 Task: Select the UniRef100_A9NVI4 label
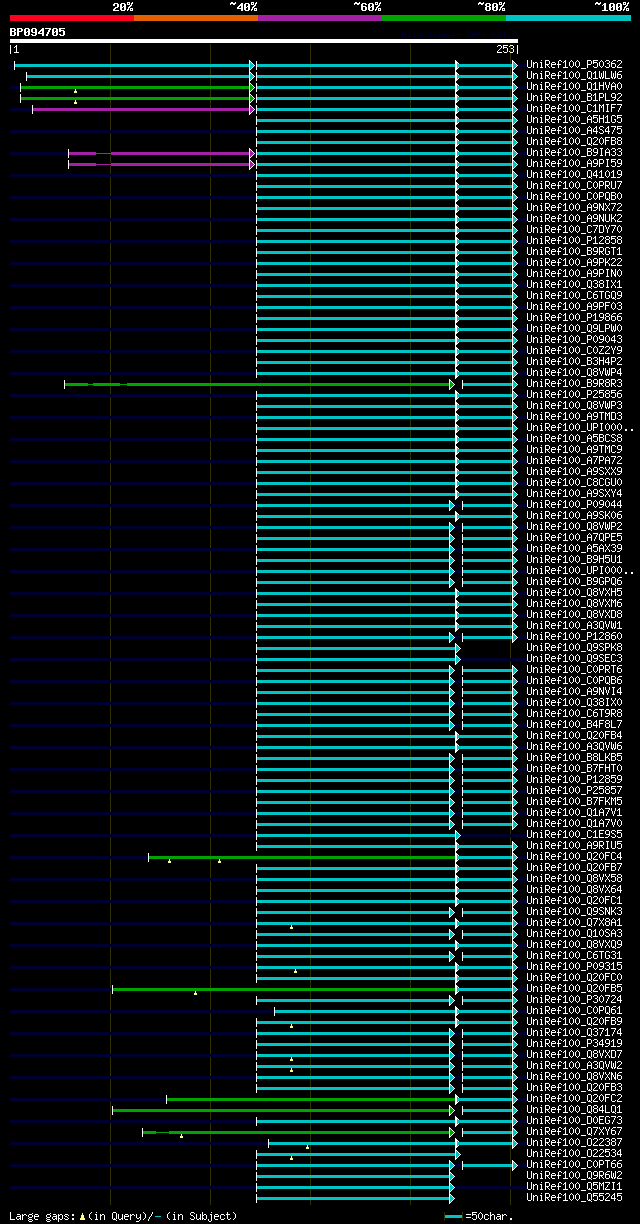[574, 692]
